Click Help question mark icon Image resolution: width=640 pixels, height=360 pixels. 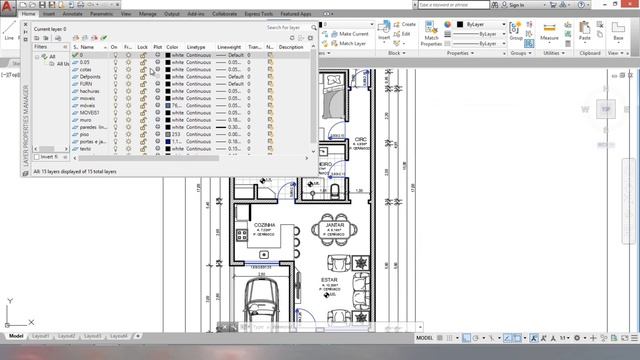[x=581, y=5]
